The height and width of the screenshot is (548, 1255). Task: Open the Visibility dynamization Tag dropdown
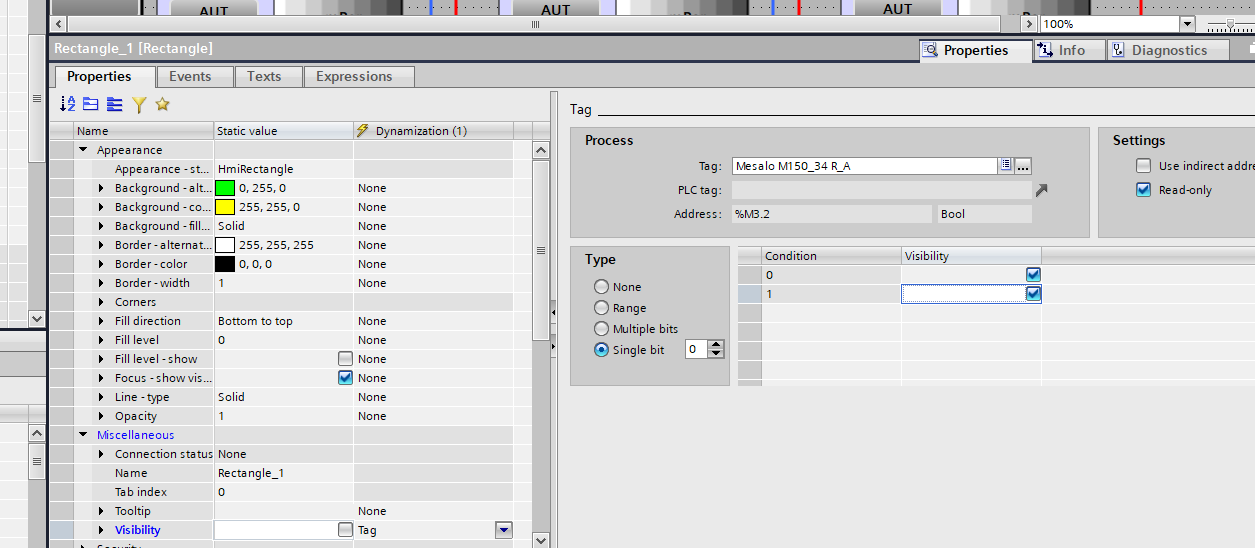pyautogui.click(x=504, y=530)
